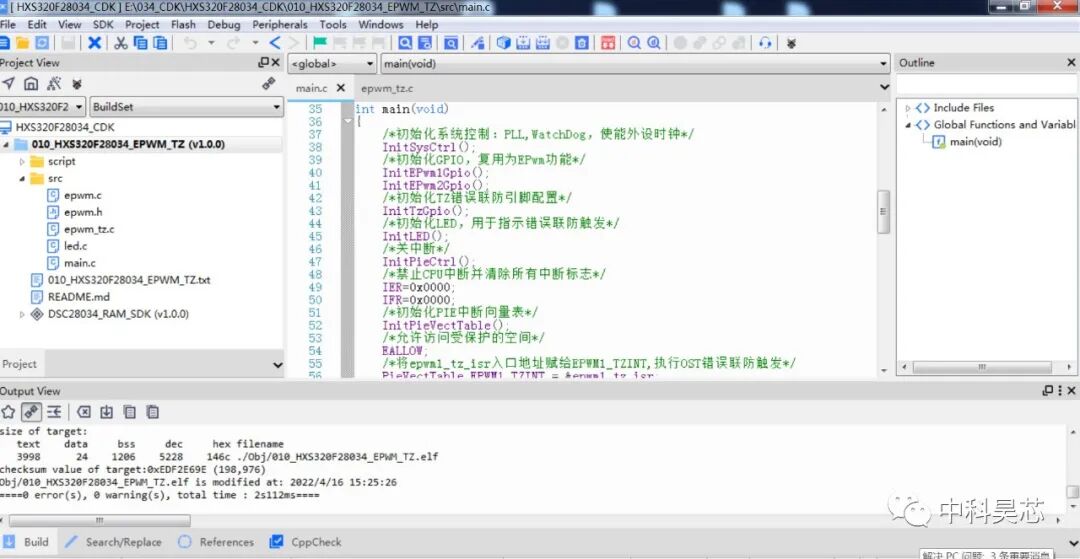Toggle the green bookmark flag icon
This screenshot has width=1080, height=559.
point(320,43)
